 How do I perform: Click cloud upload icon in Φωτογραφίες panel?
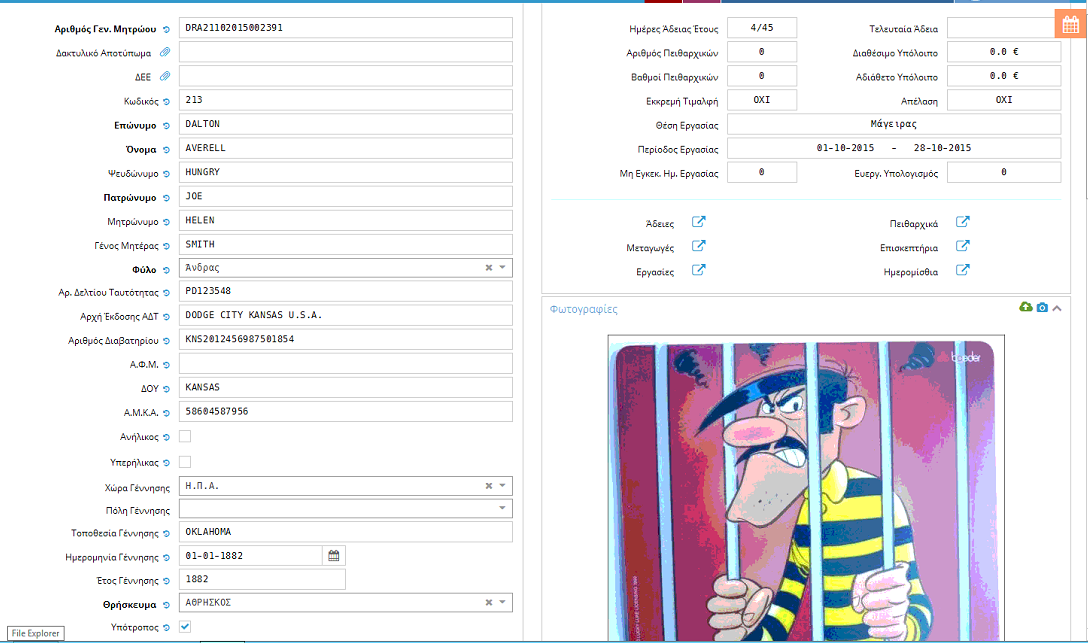click(x=1026, y=307)
